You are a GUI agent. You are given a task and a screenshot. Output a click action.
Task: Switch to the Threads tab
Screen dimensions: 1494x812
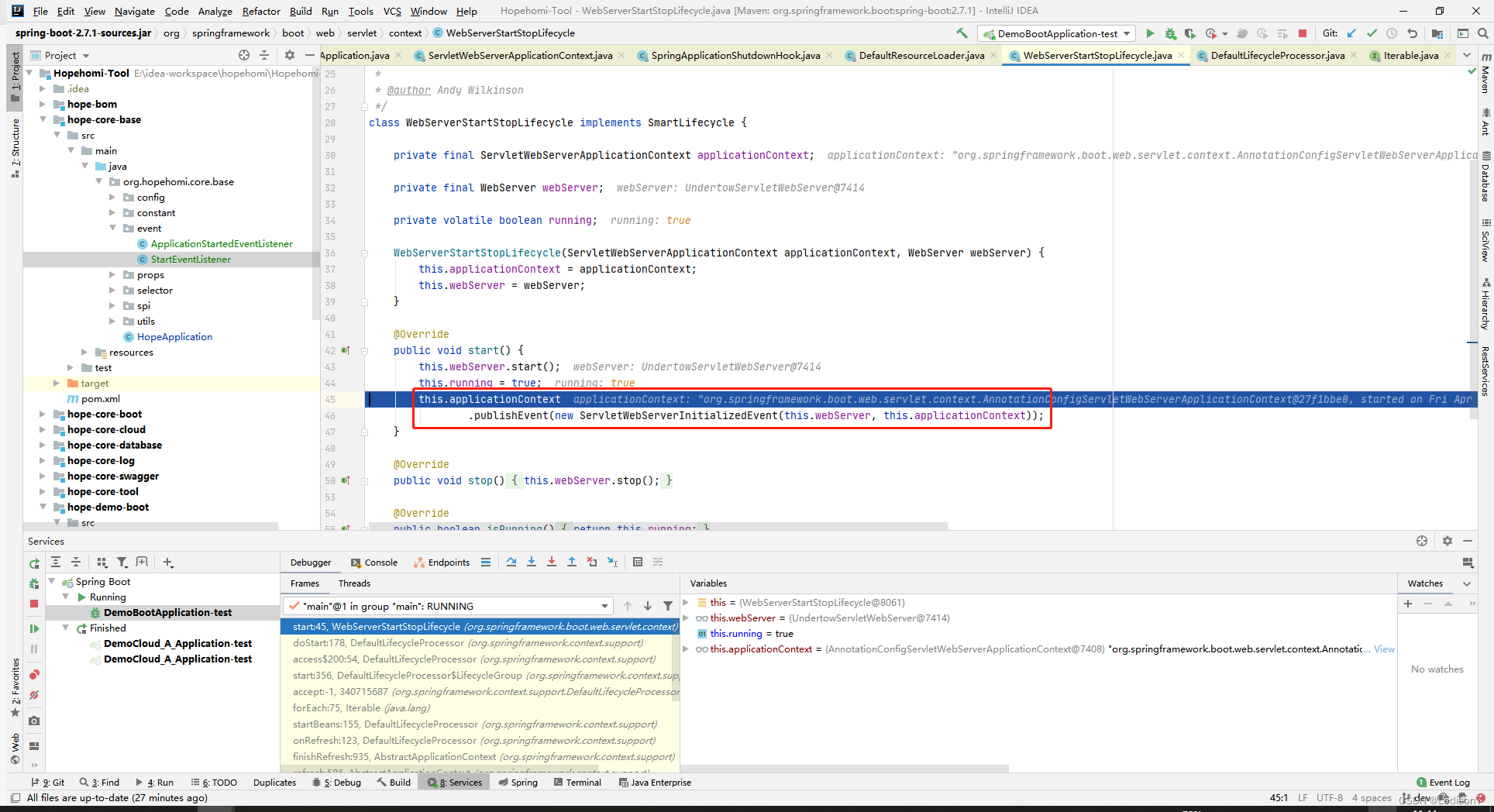click(354, 583)
